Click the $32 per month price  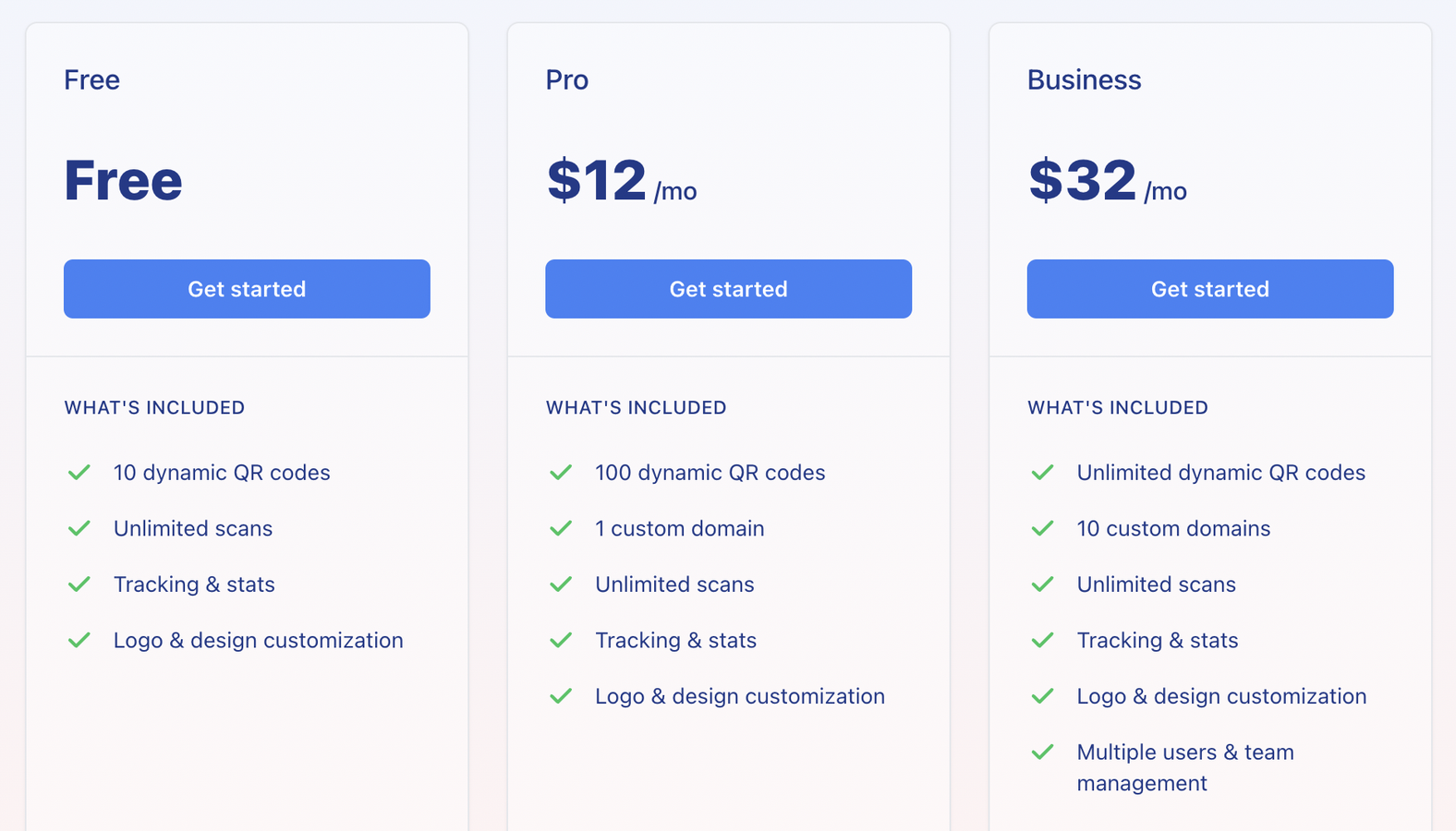click(1105, 181)
